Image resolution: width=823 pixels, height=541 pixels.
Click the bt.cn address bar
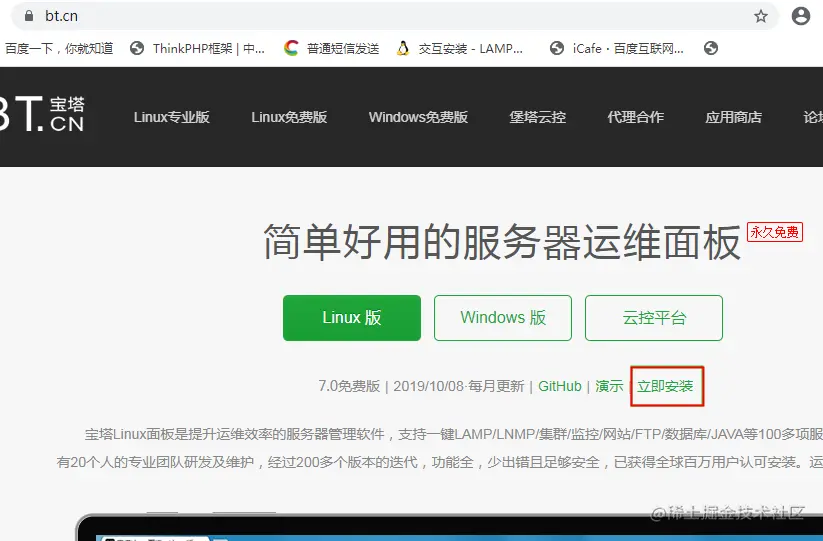click(x=394, y=16)
